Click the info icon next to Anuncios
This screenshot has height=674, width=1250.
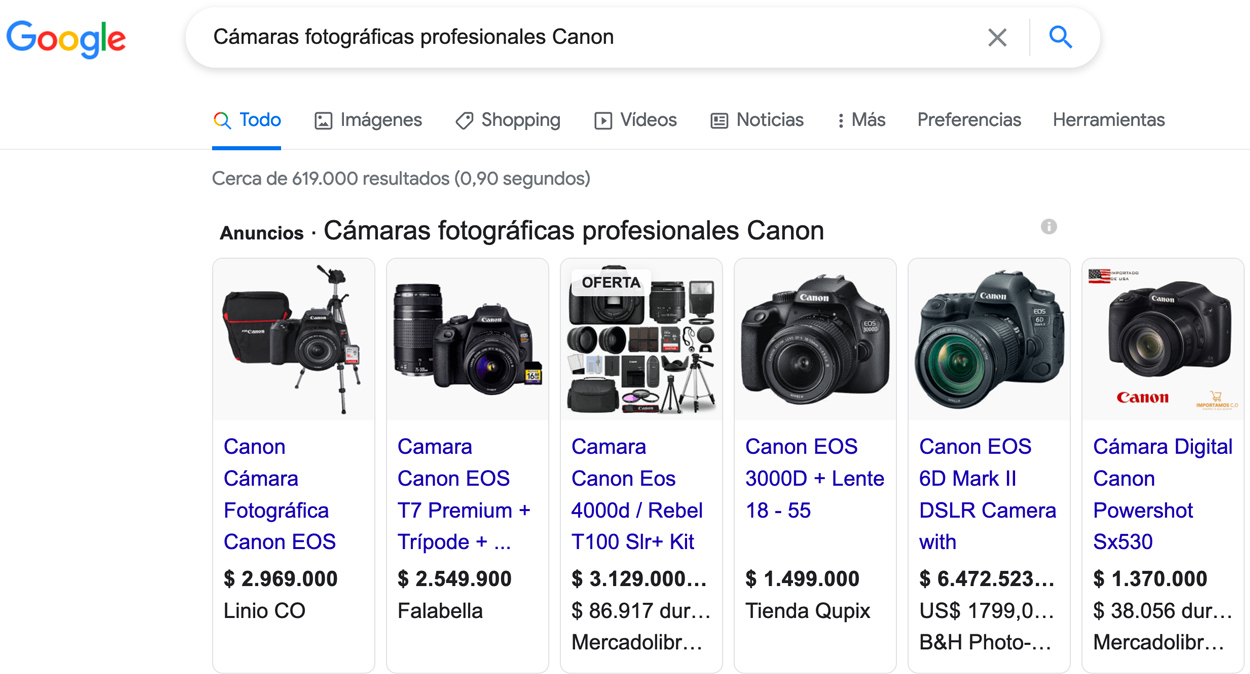[x=1048, y=227]
